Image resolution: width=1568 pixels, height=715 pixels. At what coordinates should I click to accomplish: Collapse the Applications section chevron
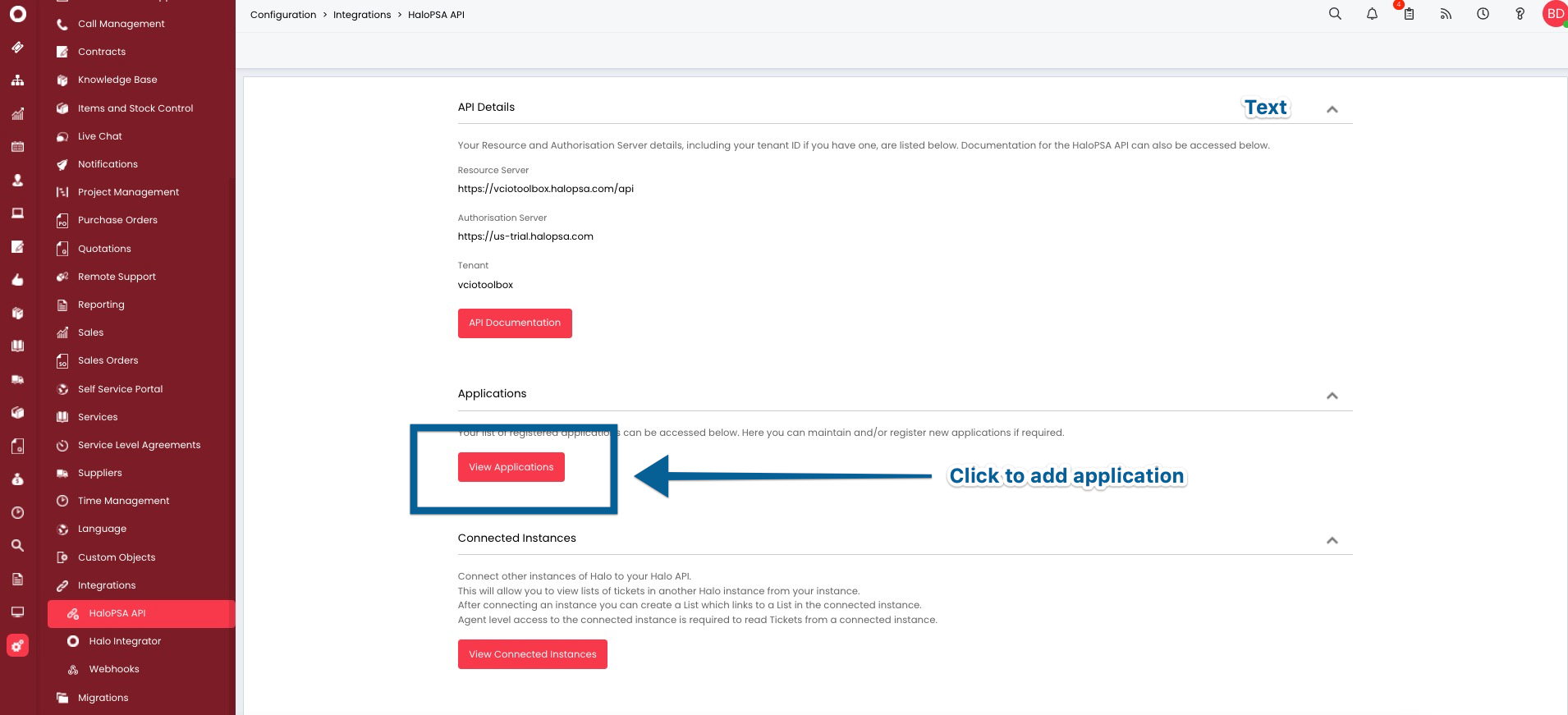[x=1332, y=396]
